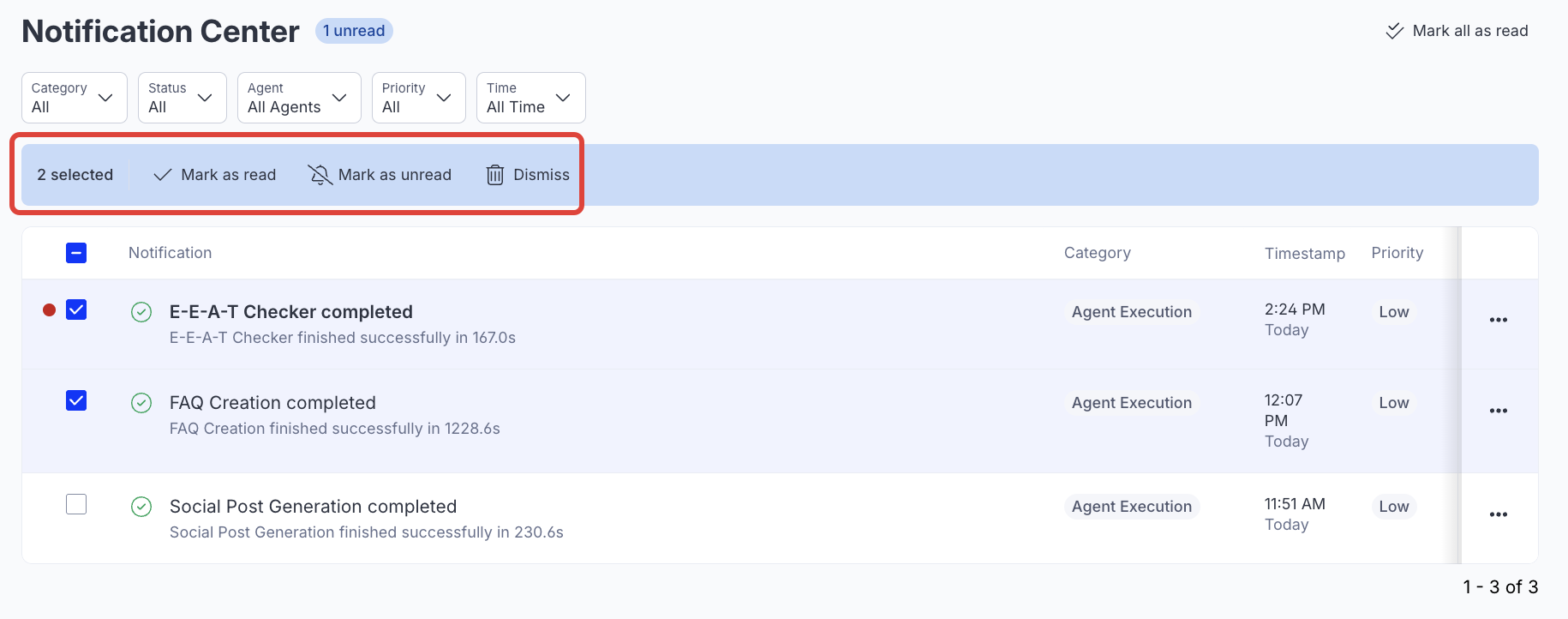The height and width of the screenshot is (619, 1568).
Task: Click the 2 selected label
Action: click(75, 175)
